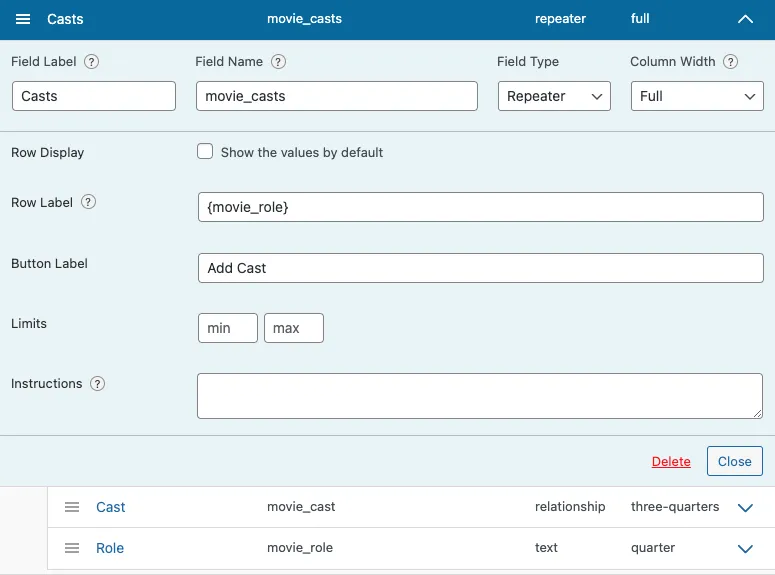Image resolution: width=775 pixels, height=575 pixels.
Task: Open the Row Label help icon
Action: pos(88,202)
